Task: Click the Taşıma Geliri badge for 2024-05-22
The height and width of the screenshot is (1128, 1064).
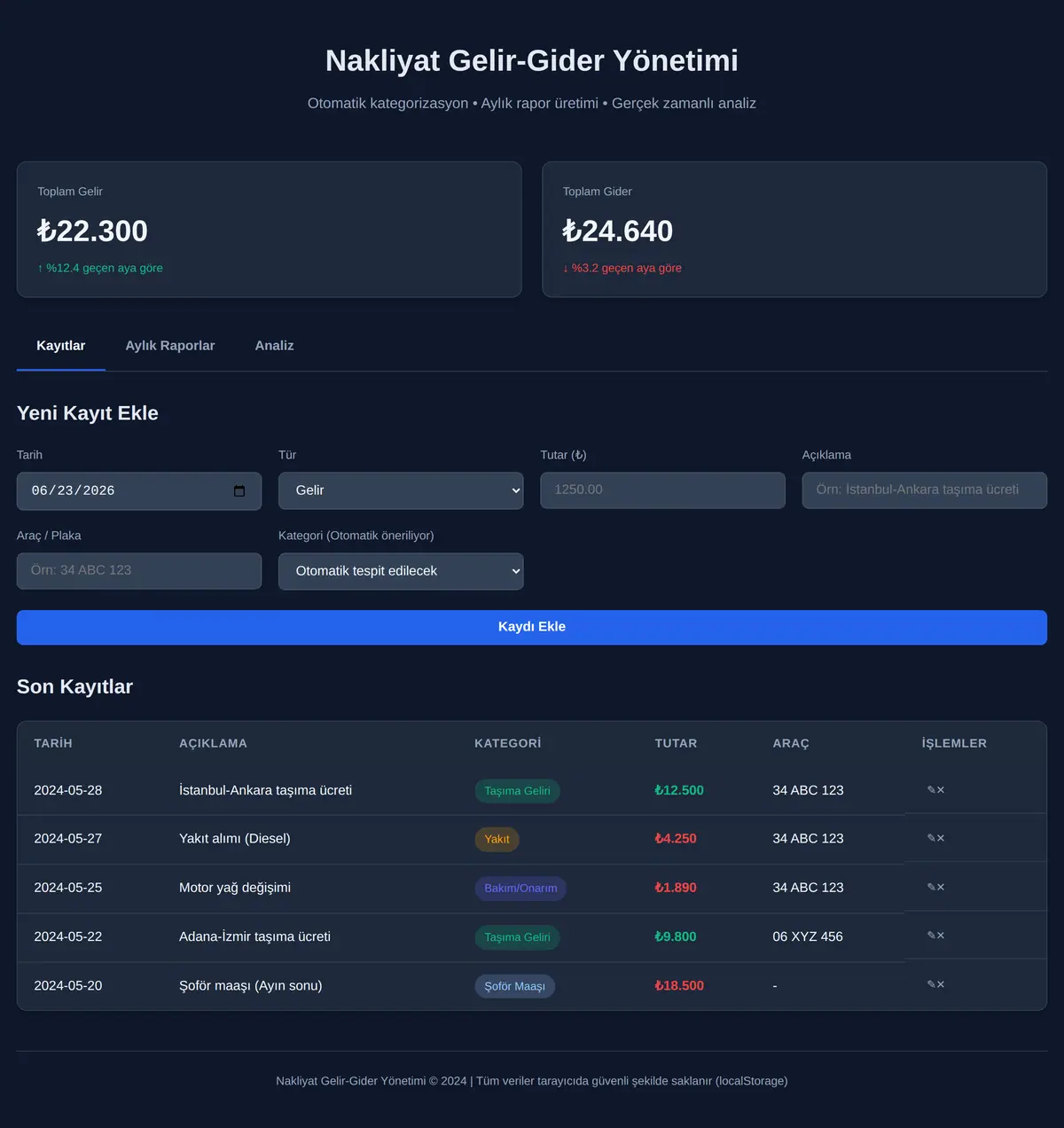Action: 517,937
